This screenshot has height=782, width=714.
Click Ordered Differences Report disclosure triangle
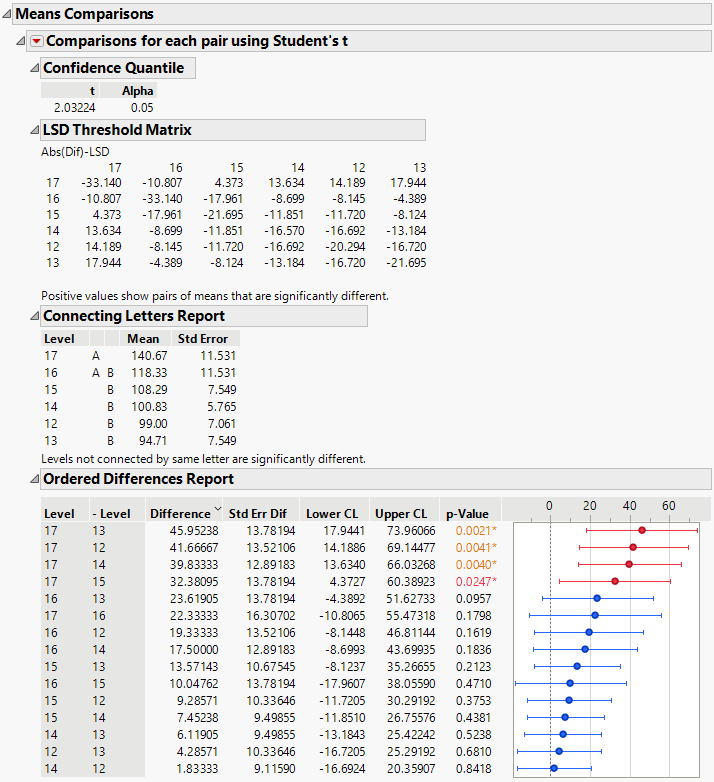(x=34, y=480)
